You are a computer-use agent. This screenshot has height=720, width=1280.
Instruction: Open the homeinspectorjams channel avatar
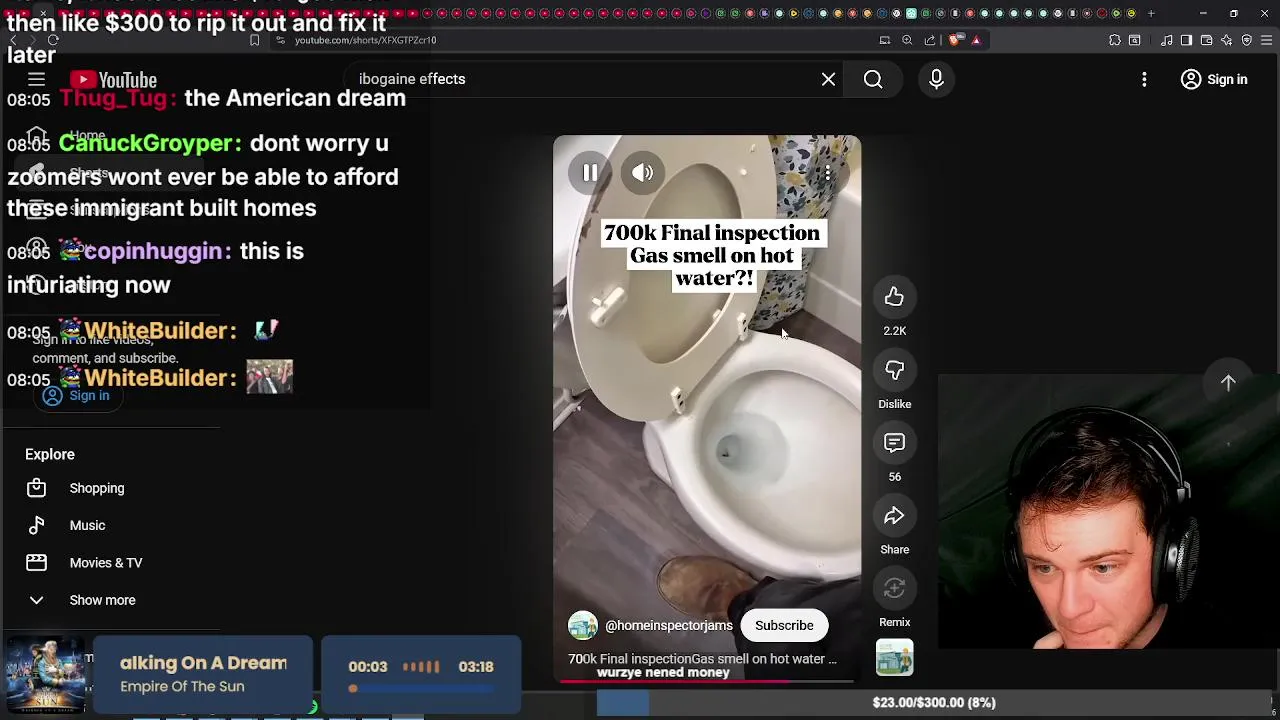pyautogui.click(x=582, y=625)
